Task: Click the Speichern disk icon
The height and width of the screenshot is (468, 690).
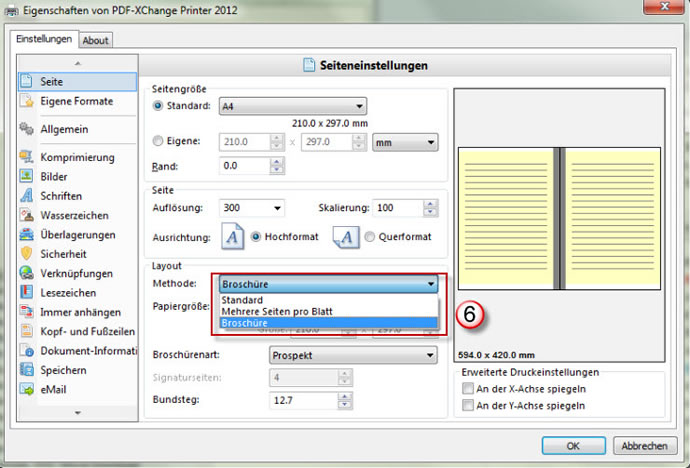Action: pos(26,370)
